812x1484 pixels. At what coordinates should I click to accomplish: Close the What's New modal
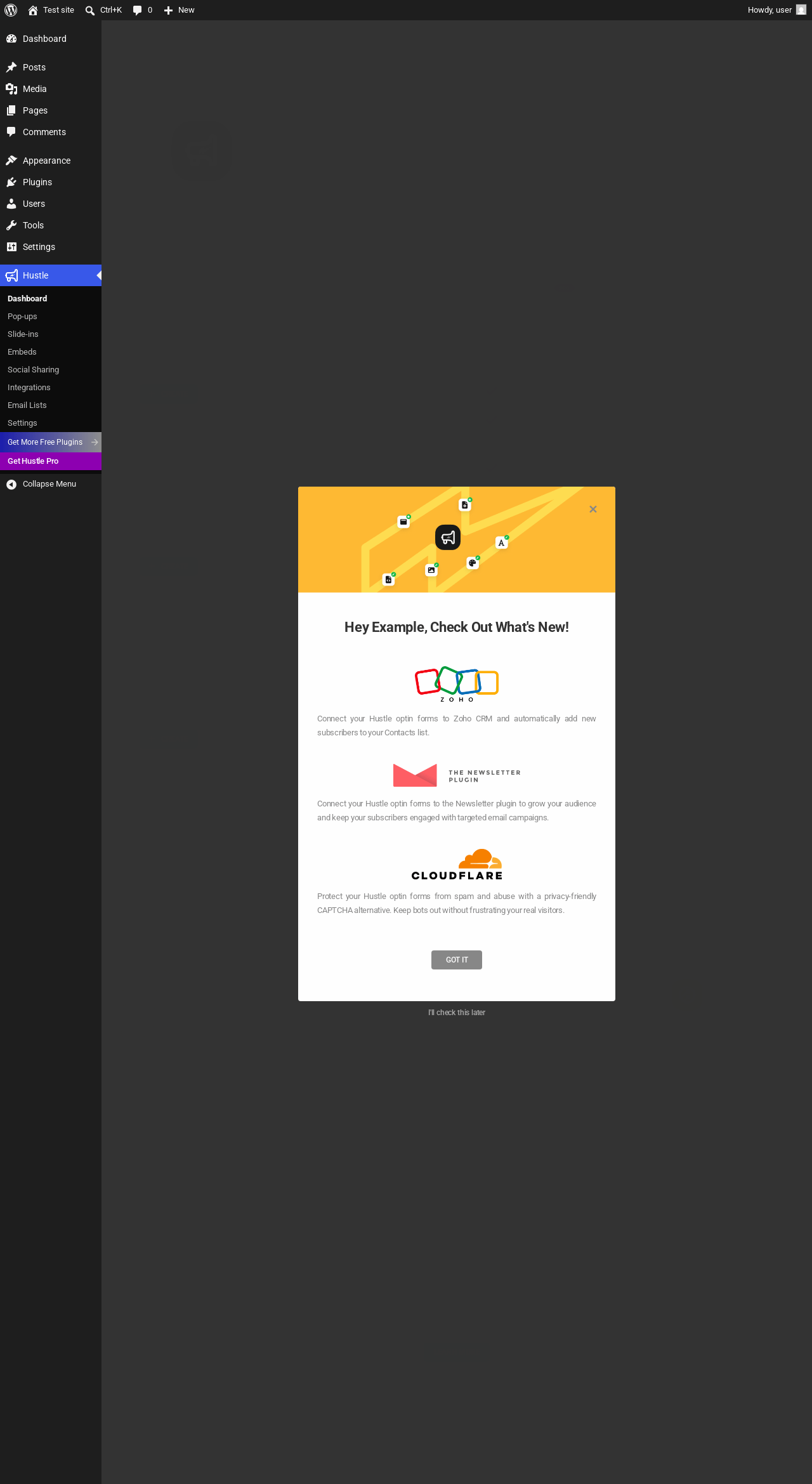[x=593, y=509]
